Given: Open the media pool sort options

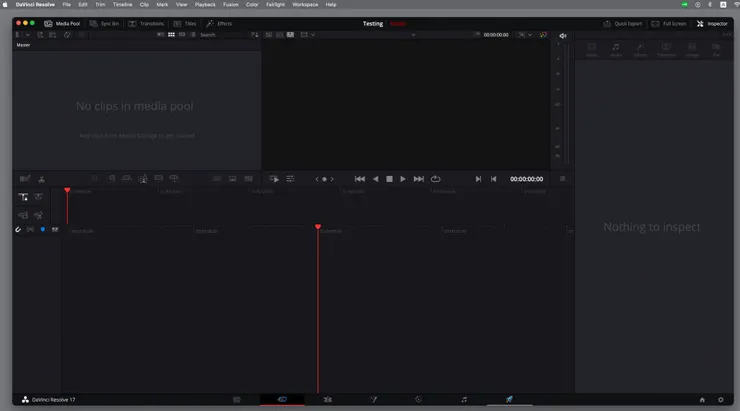Looking at the screenshot, I should (x=254, y=35).
